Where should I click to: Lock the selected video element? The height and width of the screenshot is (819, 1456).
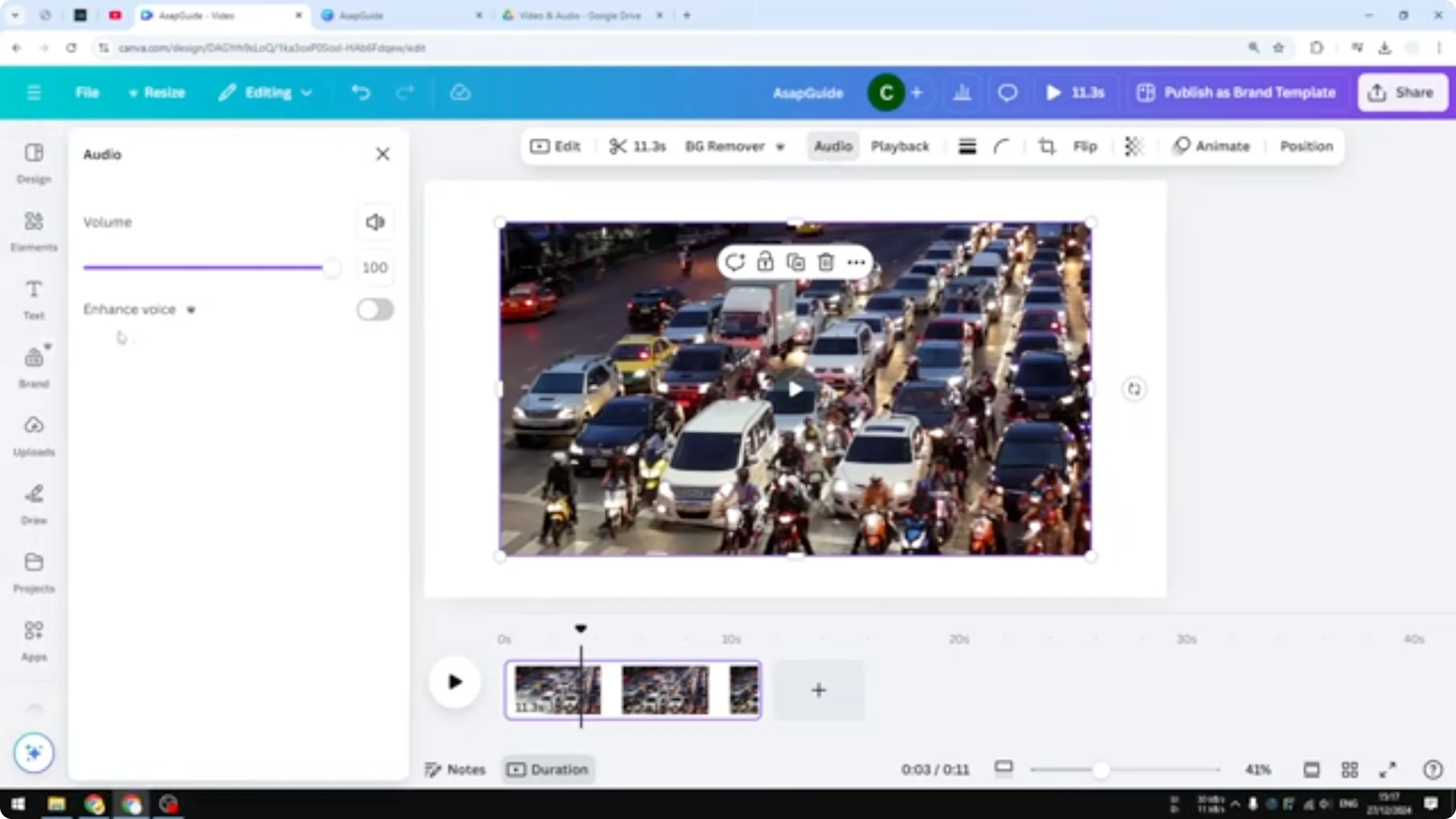[765, 262]
